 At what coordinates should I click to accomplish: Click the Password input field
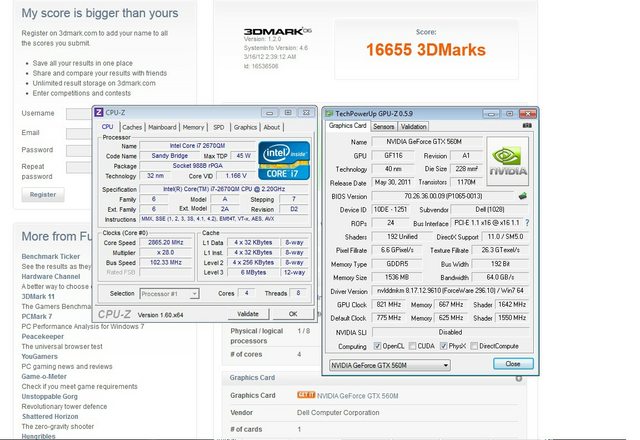79,150
